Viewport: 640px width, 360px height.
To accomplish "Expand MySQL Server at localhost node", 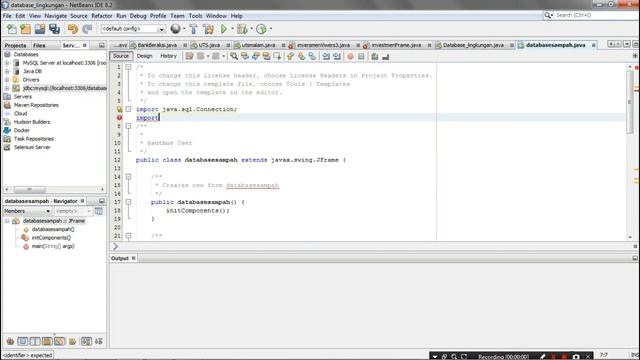I will tap(7, 63).
